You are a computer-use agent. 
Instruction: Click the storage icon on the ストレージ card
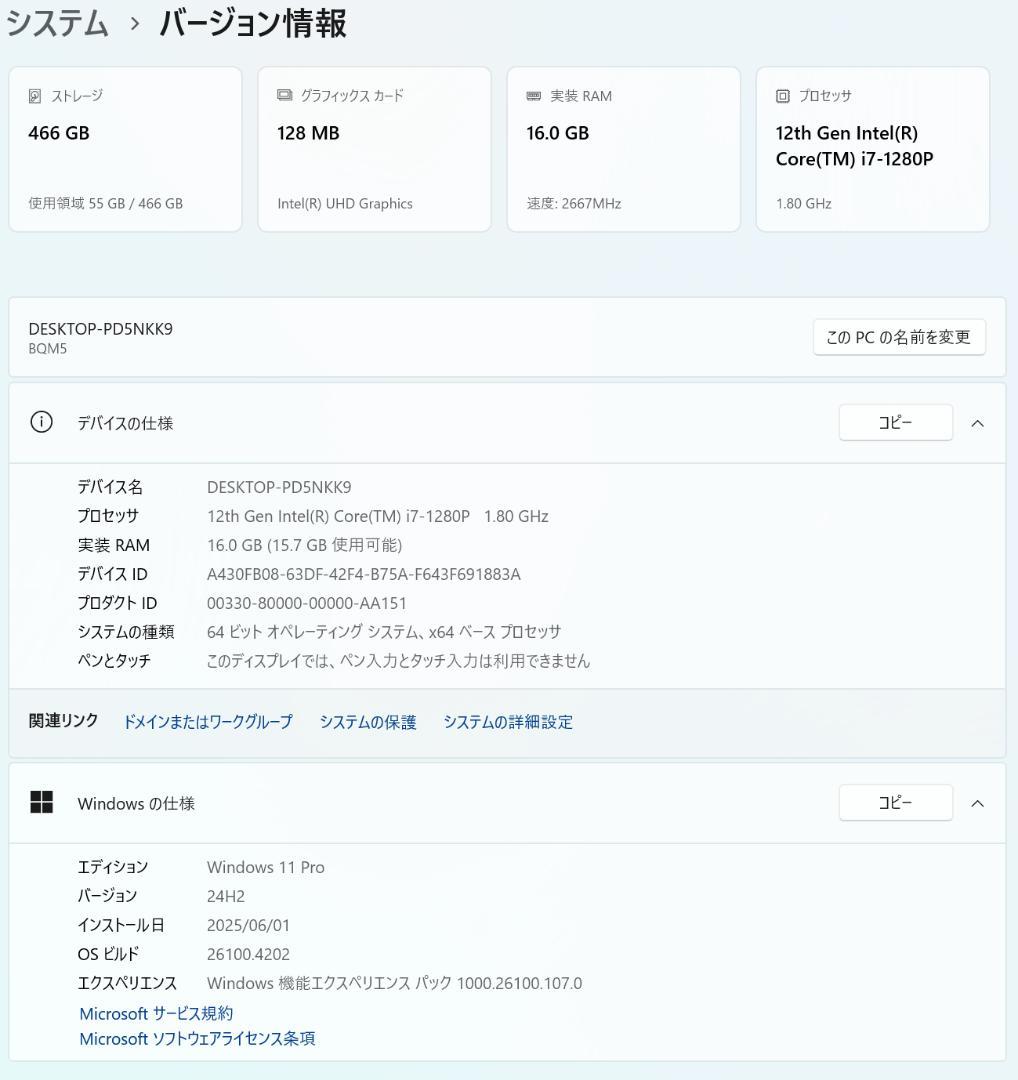point(33,95)
